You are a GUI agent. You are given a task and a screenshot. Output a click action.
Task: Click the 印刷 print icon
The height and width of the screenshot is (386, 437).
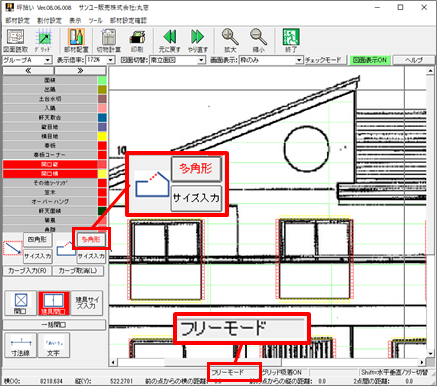[x=137, y=37]
